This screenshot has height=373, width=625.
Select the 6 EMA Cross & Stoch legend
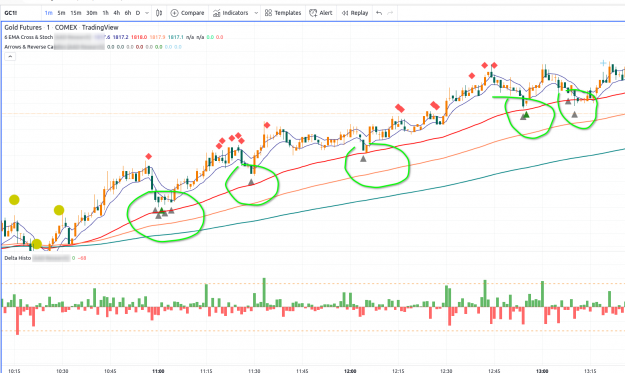tap(29, 37)
